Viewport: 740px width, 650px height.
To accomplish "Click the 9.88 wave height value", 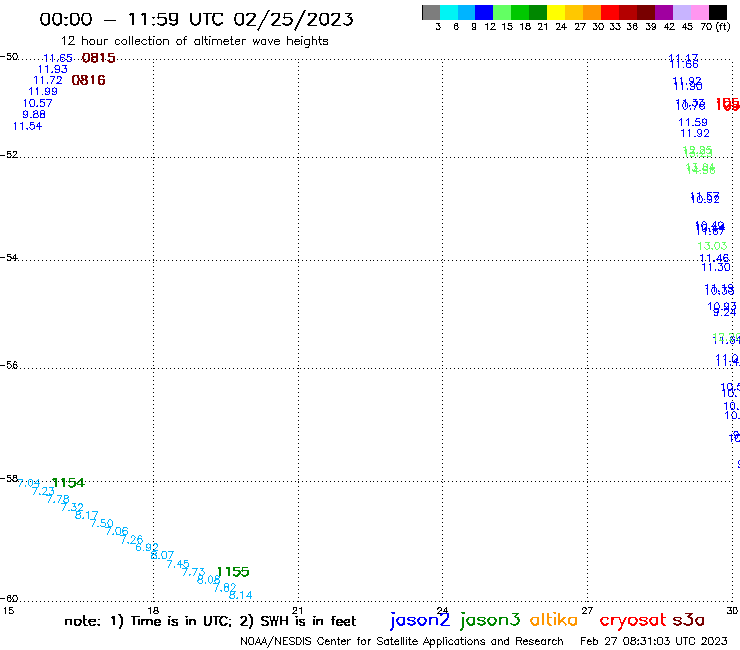I will pyautogui.click(x=34, y=114).
